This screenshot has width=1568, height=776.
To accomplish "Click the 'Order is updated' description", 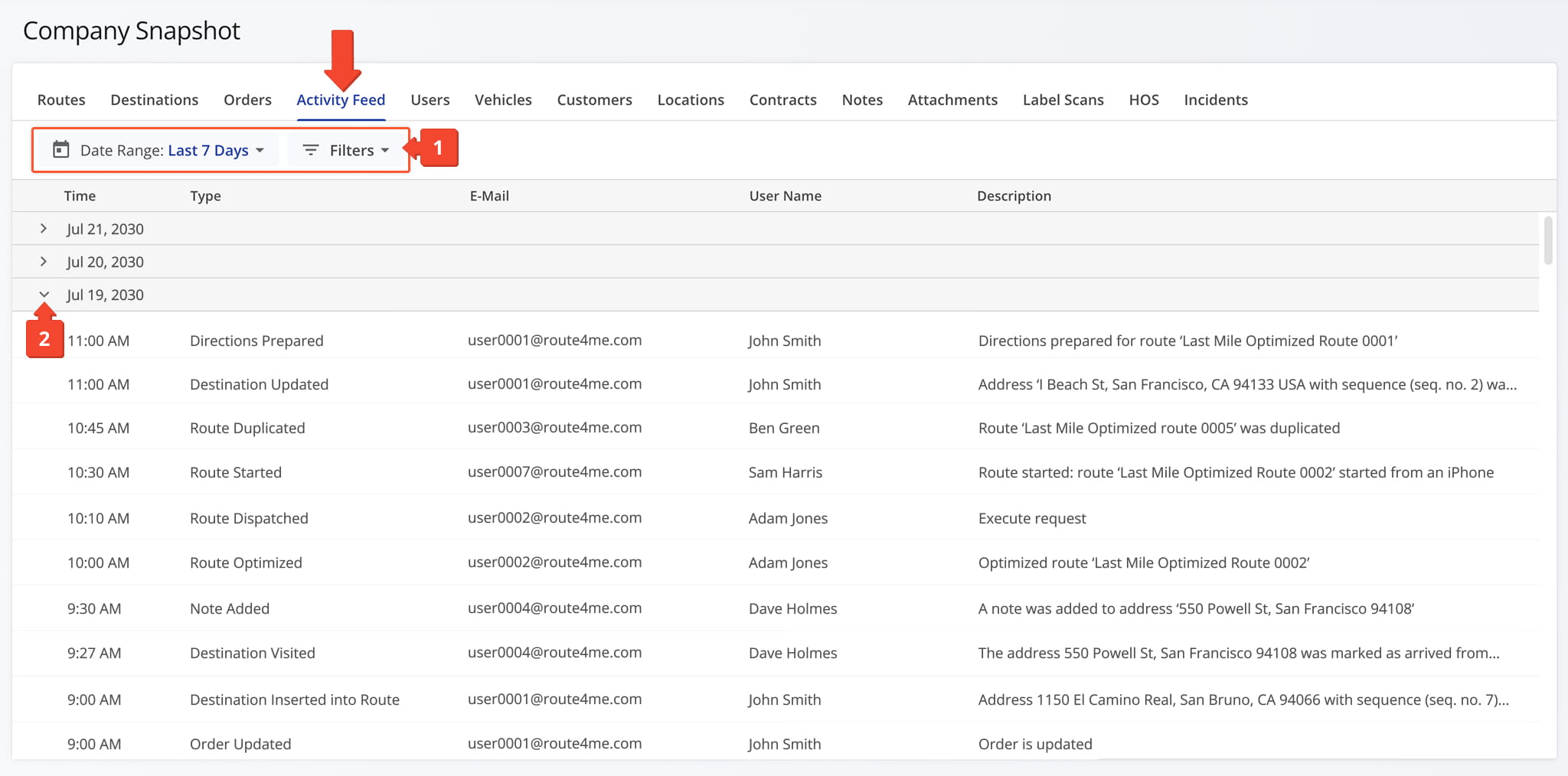I will (1035, 744).
